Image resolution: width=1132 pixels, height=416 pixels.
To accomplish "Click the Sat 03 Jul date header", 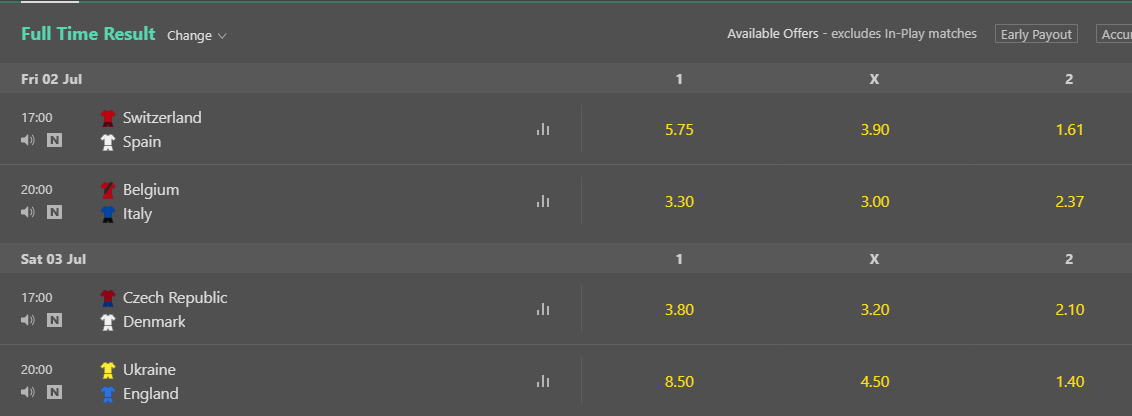I will (x=54, y=259).
